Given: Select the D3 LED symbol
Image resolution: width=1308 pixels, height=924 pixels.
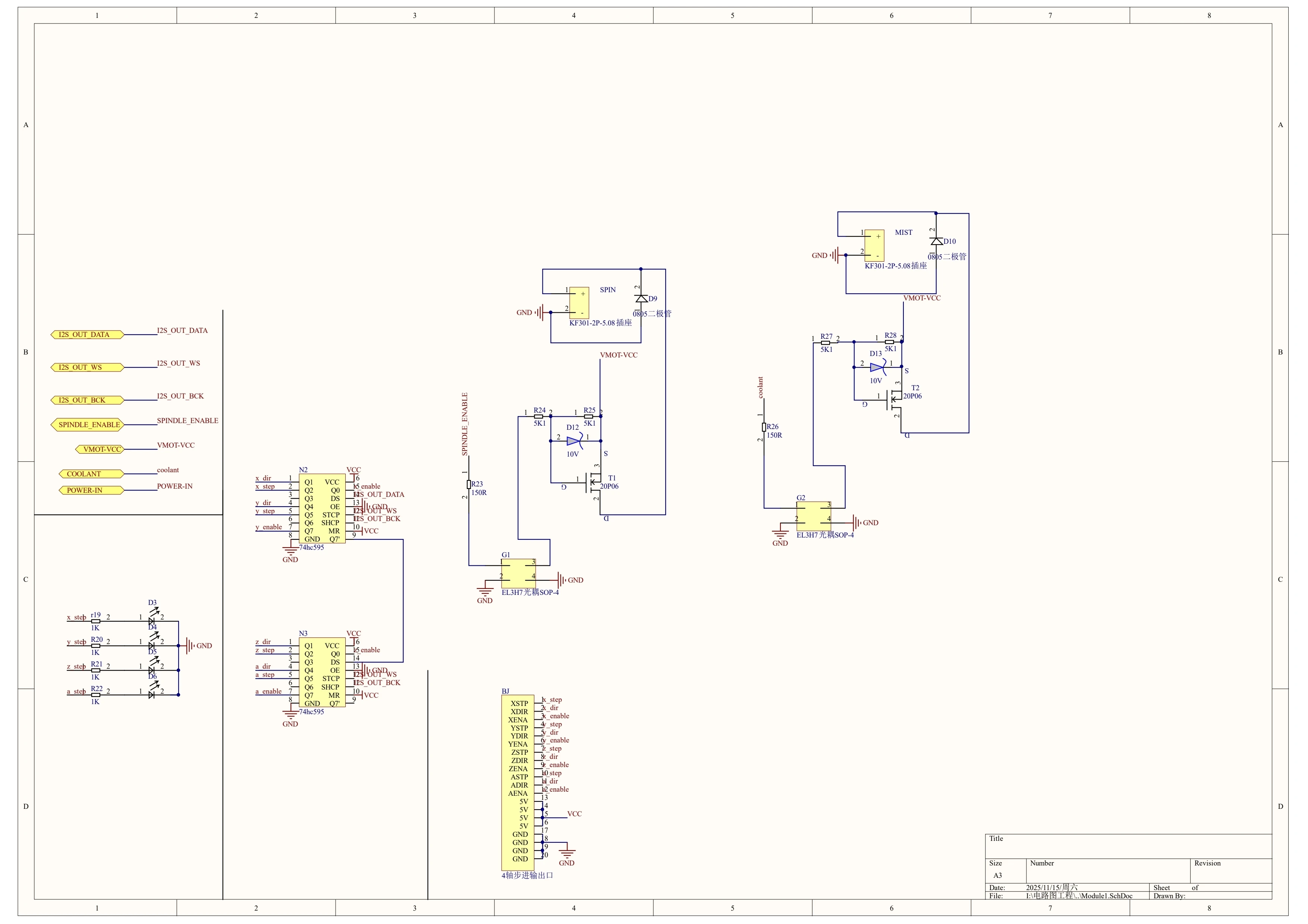Looking at the screenshot, I should coord(151,621).
